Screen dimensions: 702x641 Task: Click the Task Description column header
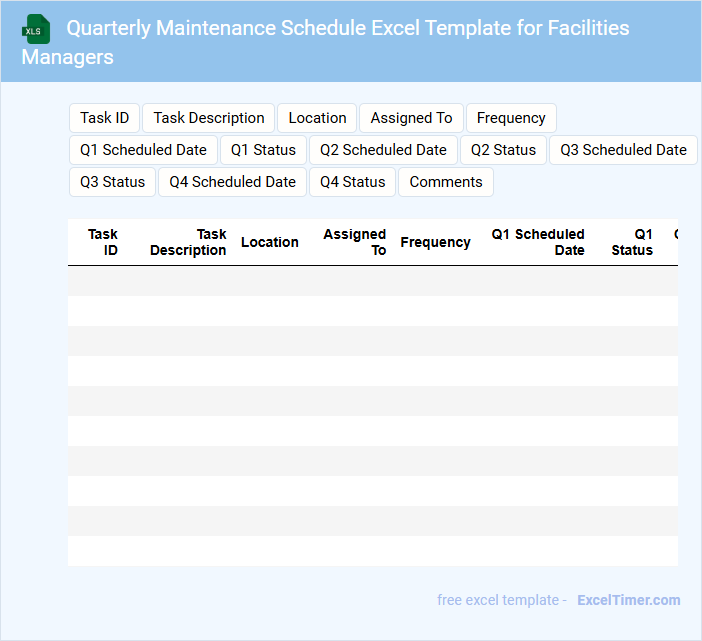pyautogui.click(x=188, y=242)
